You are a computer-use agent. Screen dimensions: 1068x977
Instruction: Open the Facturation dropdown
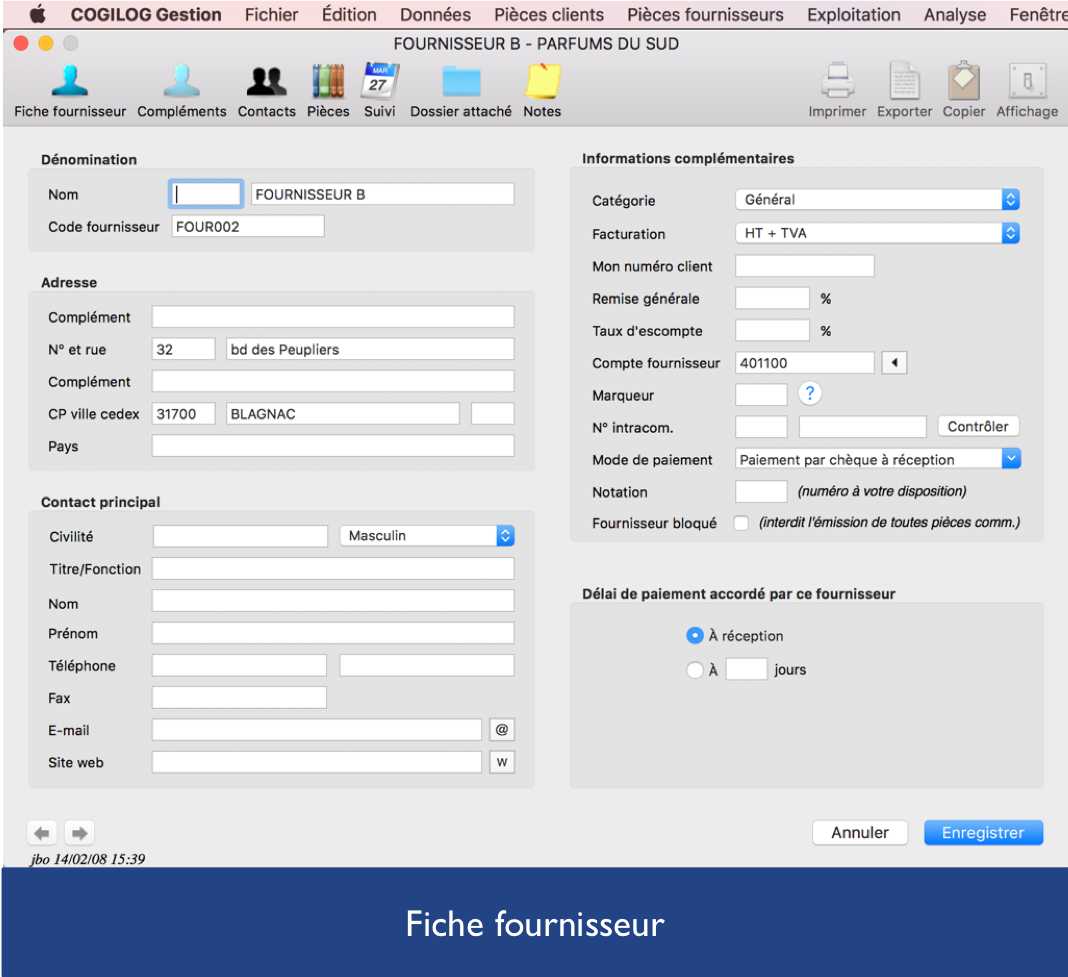pos(877,233)
